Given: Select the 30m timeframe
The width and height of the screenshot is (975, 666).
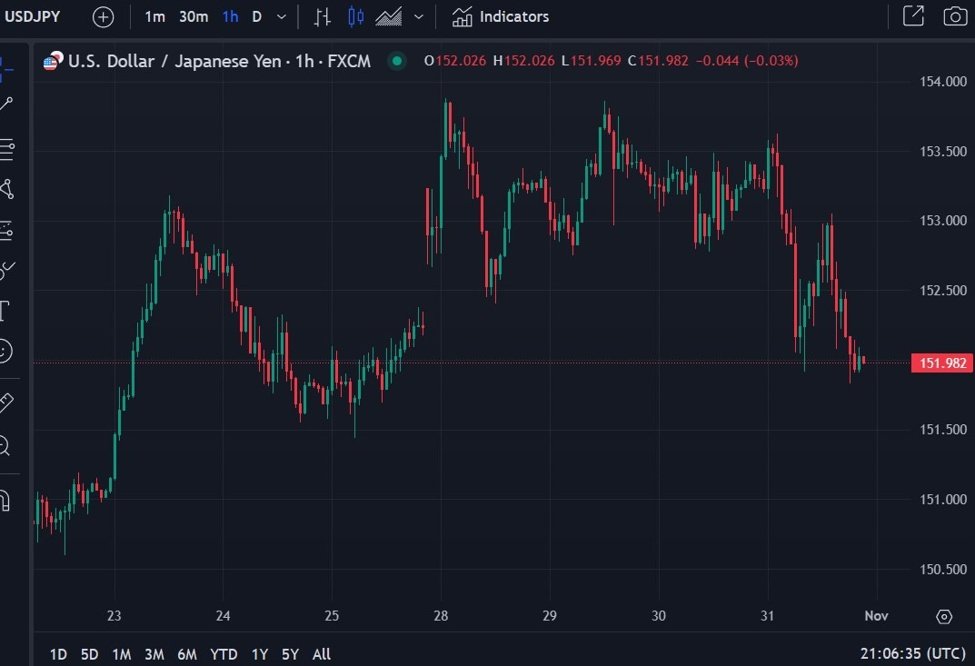Looking at the screenshot, I should [x=193, y=17].
